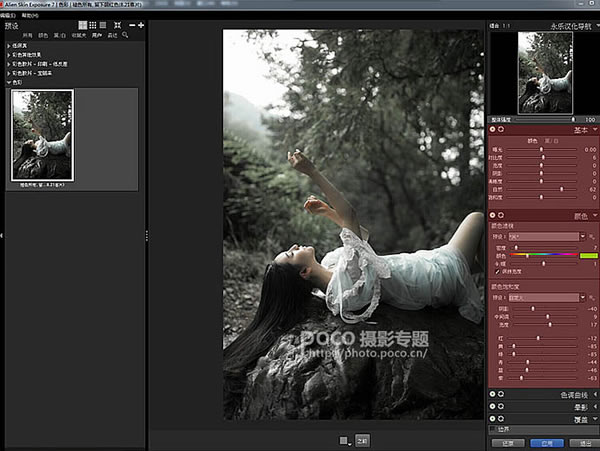Click the split-view square icon below the preview
Screen dimensions: 600x451
(x=344, y=441)
